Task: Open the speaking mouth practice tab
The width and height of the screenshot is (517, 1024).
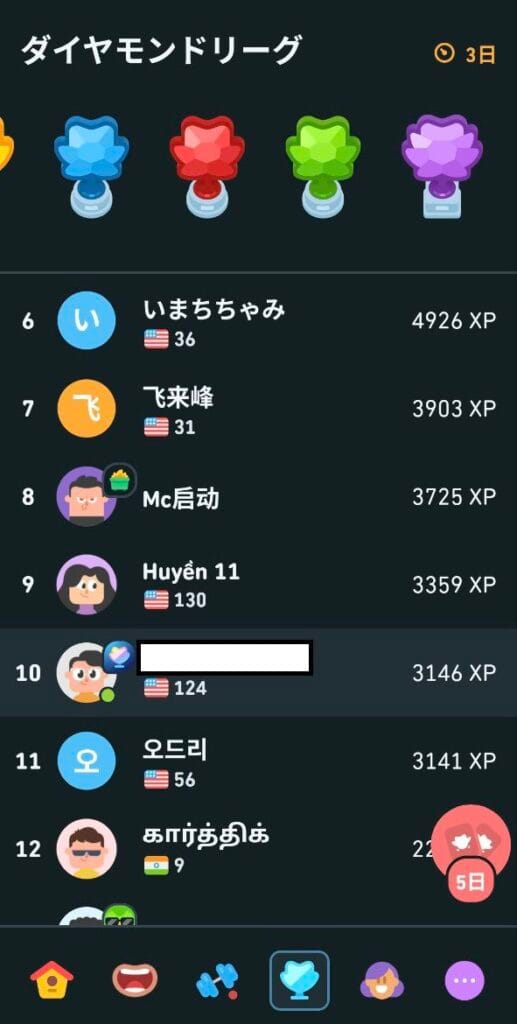Action: pos(134,980)
